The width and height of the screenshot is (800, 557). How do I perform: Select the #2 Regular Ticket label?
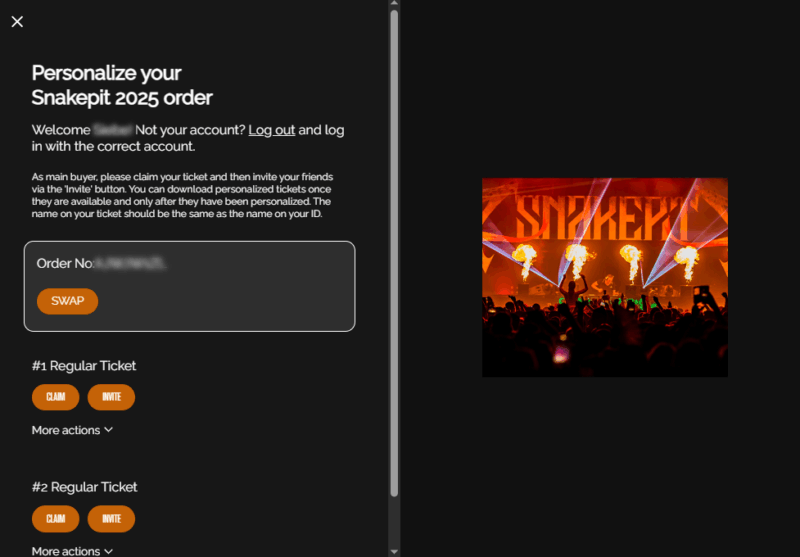(84, 487)
